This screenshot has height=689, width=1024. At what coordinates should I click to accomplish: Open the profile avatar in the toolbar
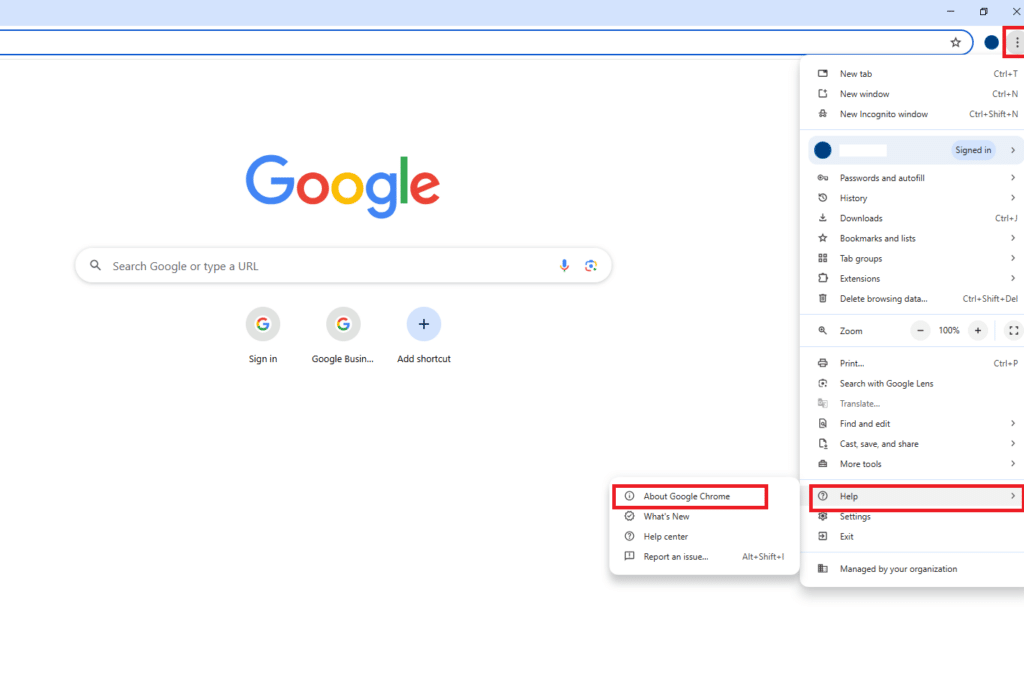(991, 42)
